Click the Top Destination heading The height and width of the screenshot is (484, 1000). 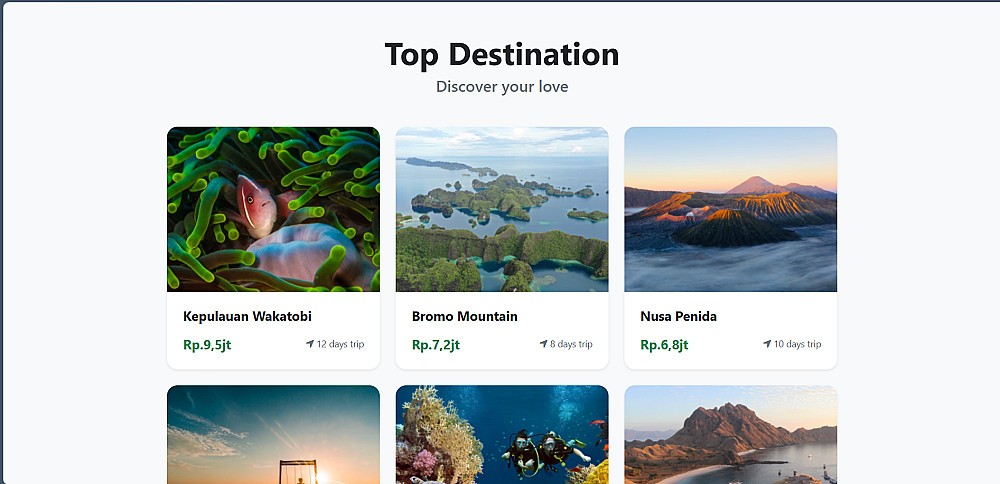(x=502, y=54)
